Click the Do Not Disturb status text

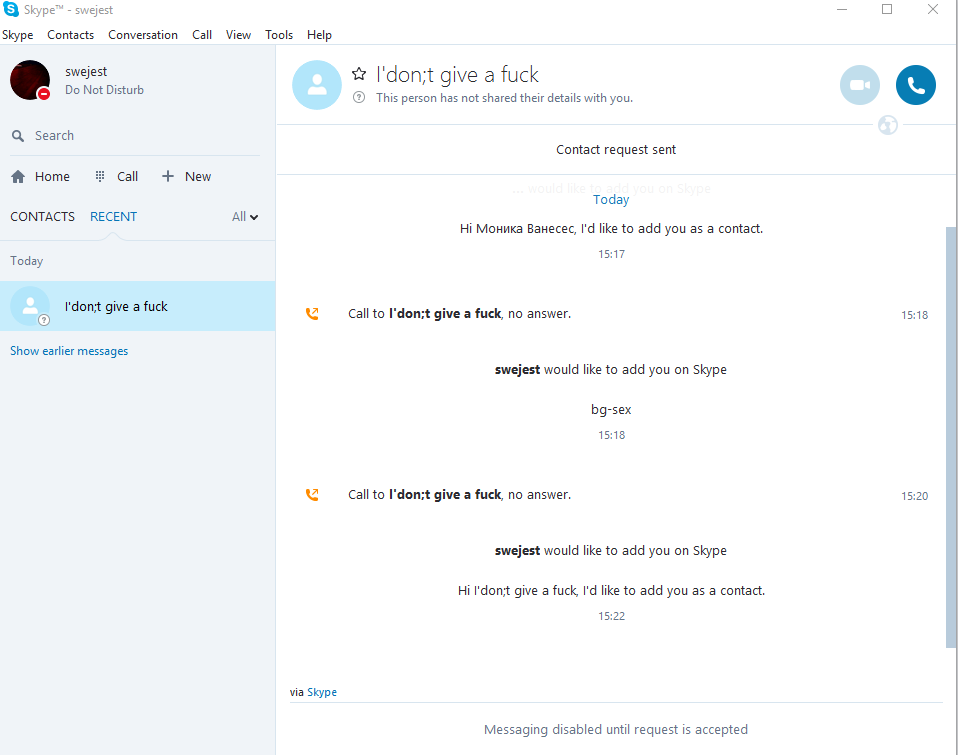tap(104, 90)
